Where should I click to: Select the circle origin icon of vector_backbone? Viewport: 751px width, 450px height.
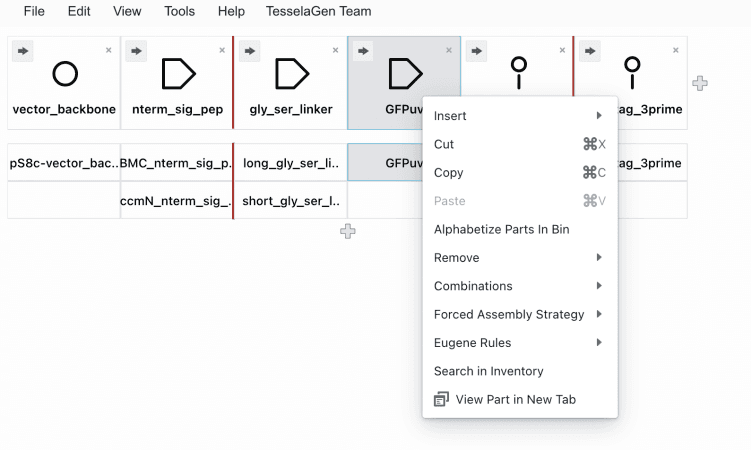(65, 74)
